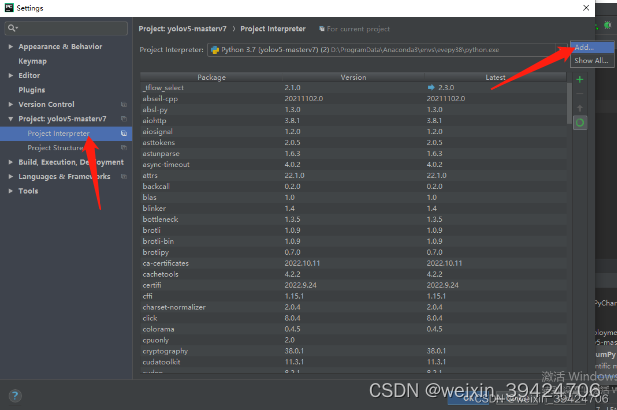Select the aiosignal package row
Image resolution: width=617 pixels, height=410 pixels.
353,131
